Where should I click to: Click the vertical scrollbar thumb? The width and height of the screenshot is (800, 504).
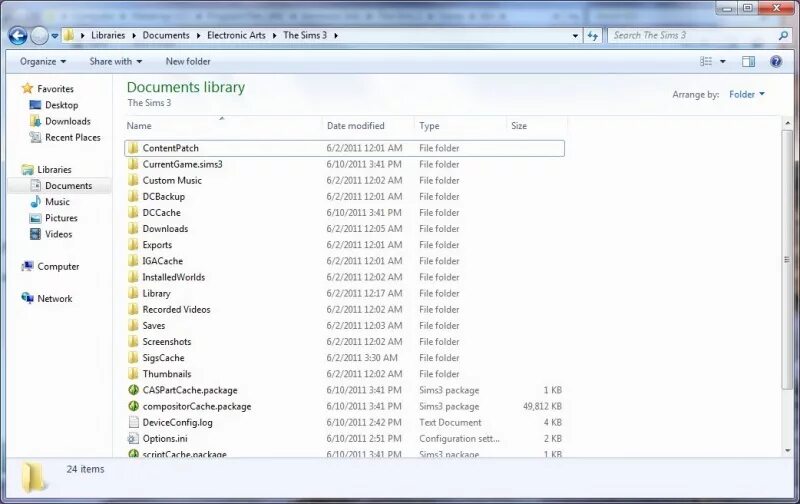787,259
